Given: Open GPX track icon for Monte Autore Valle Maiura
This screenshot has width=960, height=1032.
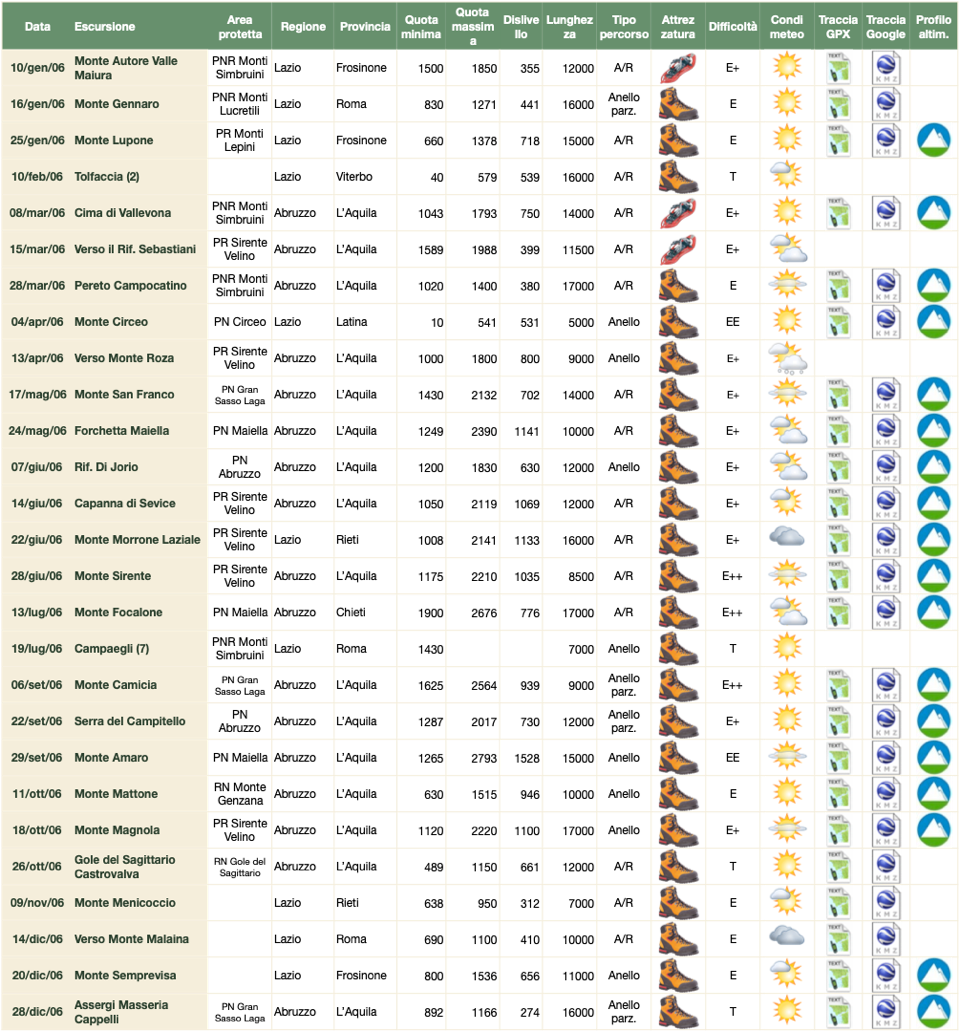Looking at the screenshot, I should (838, 68).
